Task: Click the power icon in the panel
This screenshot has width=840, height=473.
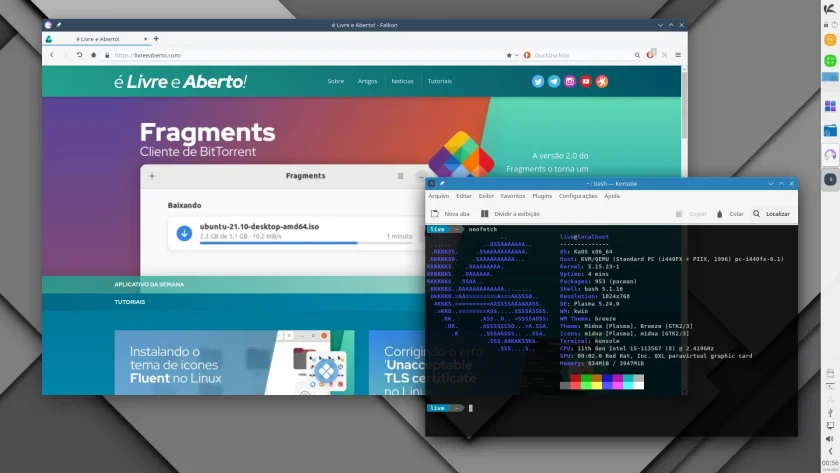Action: [835, 25]
